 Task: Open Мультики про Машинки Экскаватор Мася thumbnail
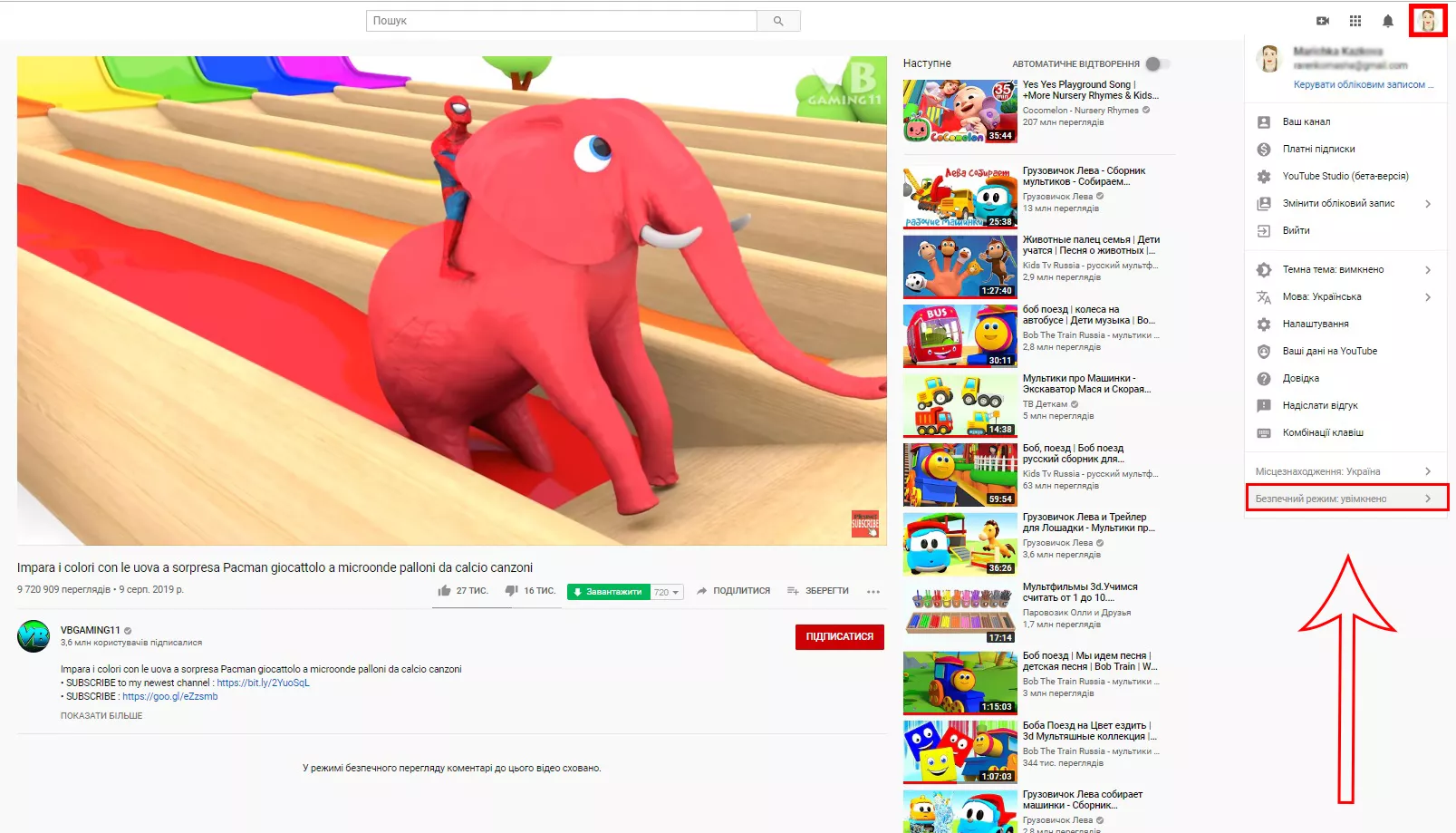pos(959,405)
